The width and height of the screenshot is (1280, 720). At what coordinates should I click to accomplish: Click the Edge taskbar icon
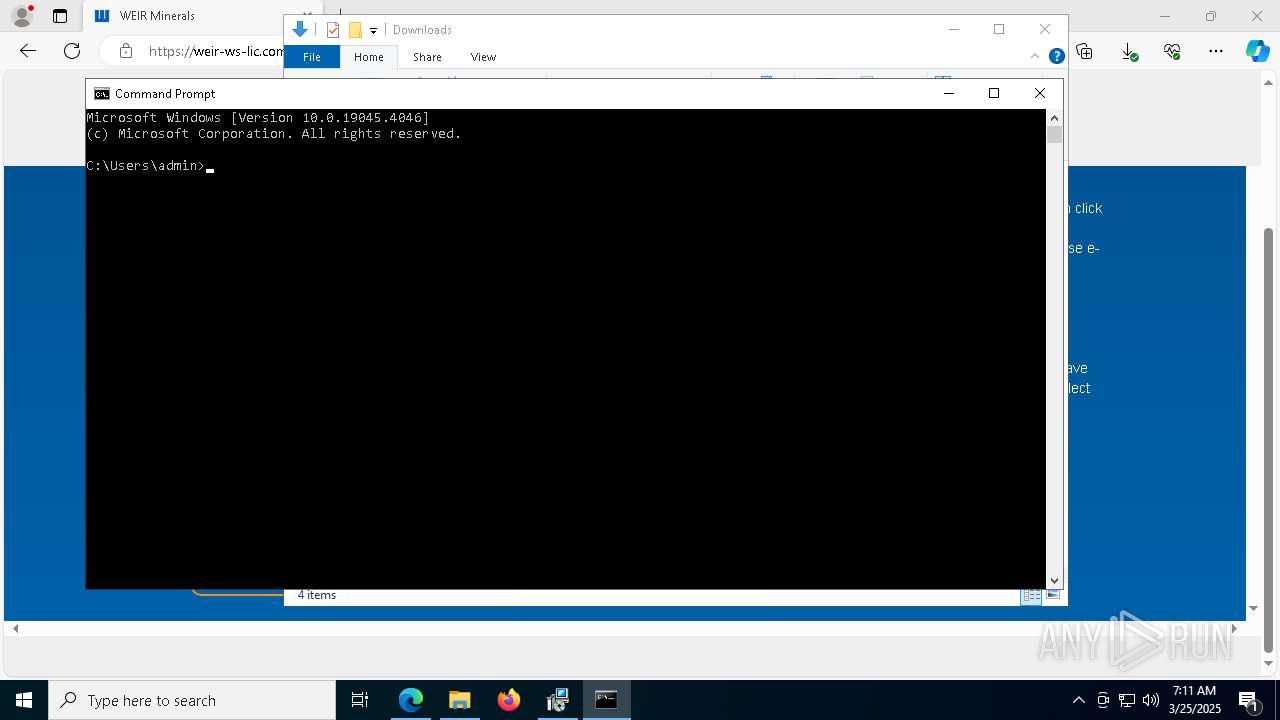pos(411,700)
